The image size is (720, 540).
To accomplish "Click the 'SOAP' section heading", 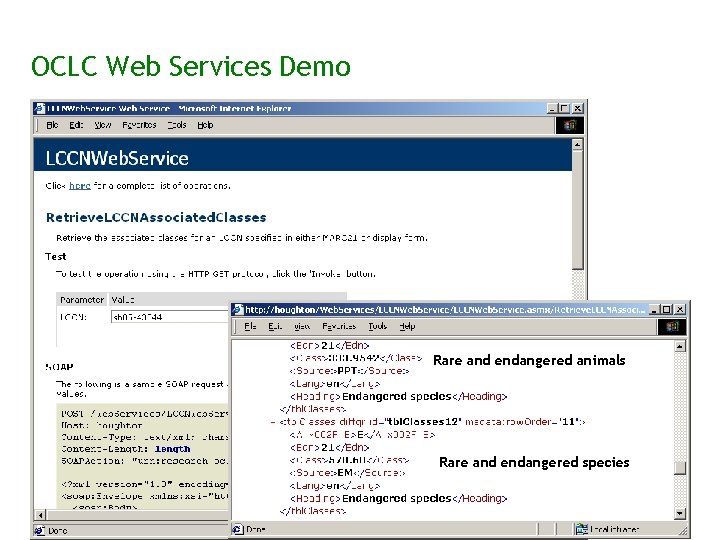I will tap(59, 367).
